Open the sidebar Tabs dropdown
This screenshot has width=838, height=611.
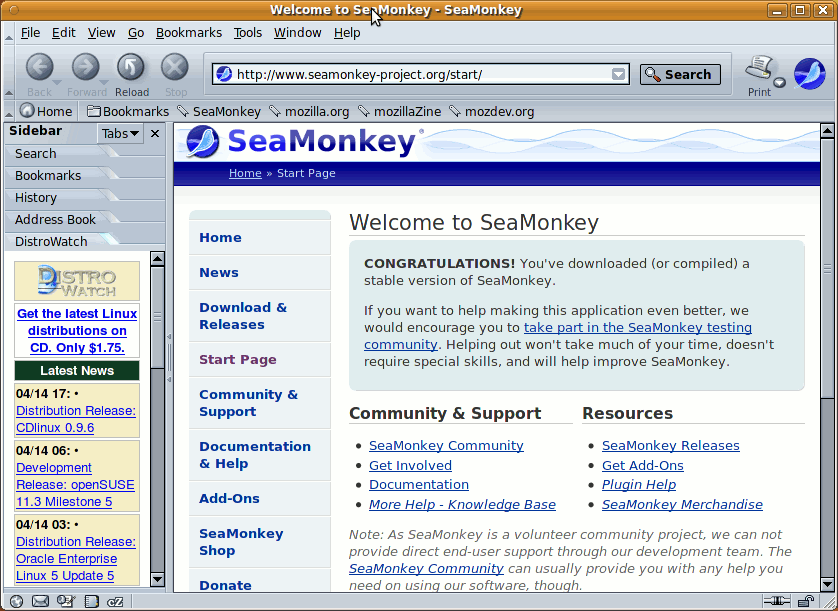click(121, 133)
